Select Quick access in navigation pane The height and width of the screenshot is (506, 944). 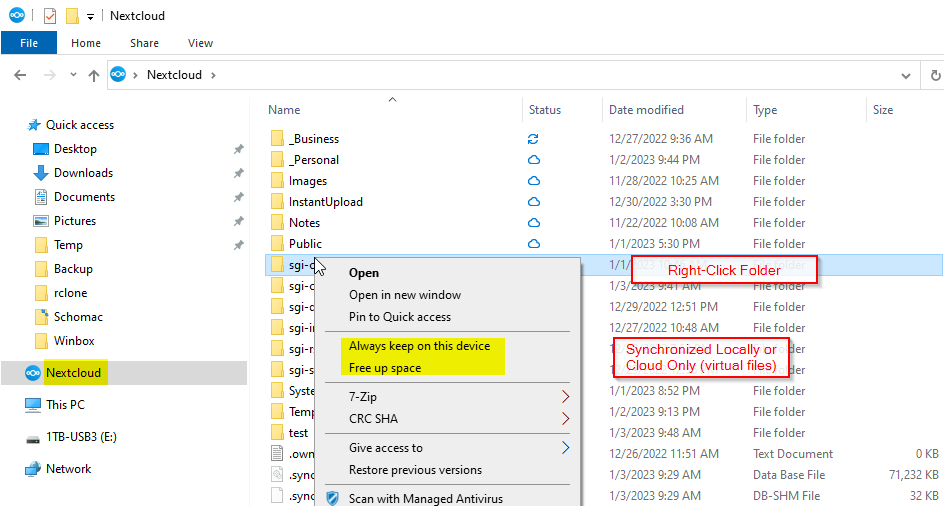pyautogui.click(x=79, y=125)
